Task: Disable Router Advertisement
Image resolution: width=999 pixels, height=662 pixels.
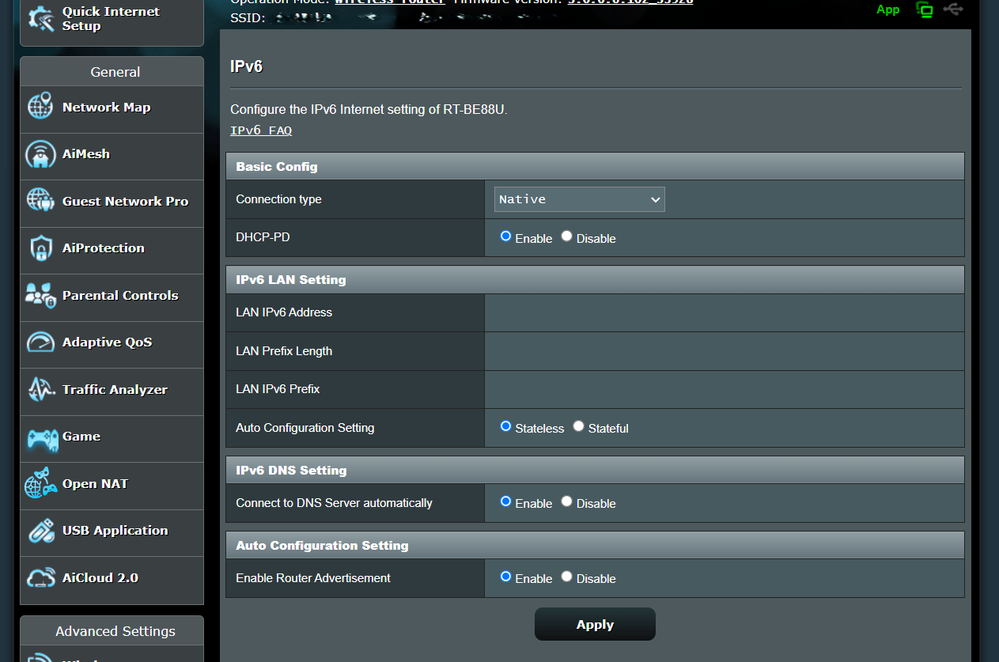Action: [567, 577]
